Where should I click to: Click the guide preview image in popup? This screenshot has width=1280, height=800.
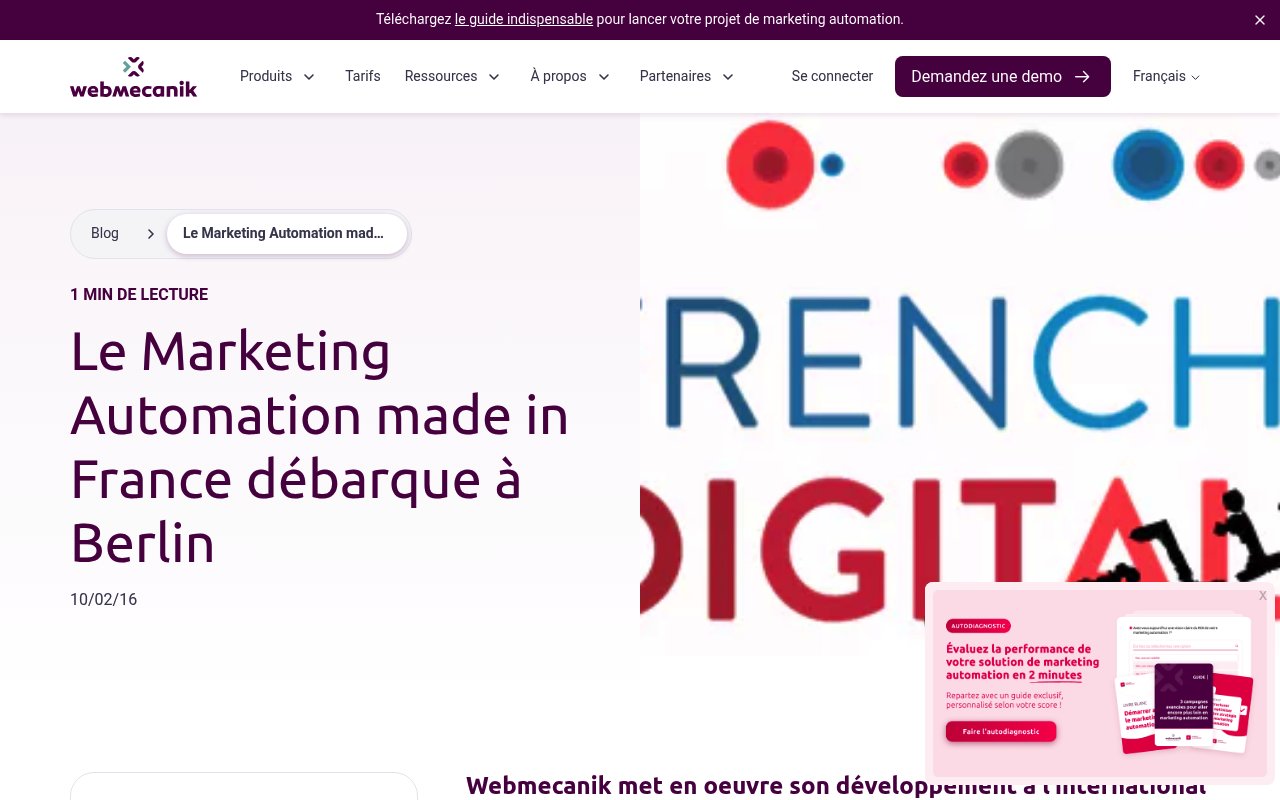point(1185,685)
